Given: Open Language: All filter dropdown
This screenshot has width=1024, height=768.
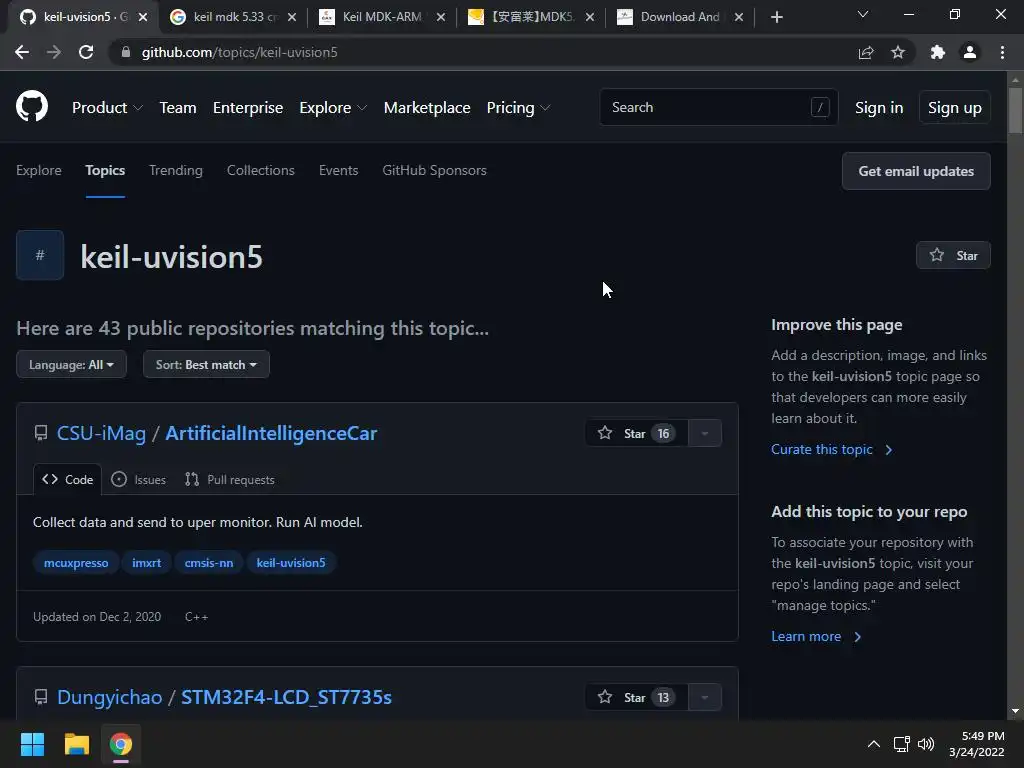Looking at the screenshot, I should pyautogui.click(x=71, y=364).
